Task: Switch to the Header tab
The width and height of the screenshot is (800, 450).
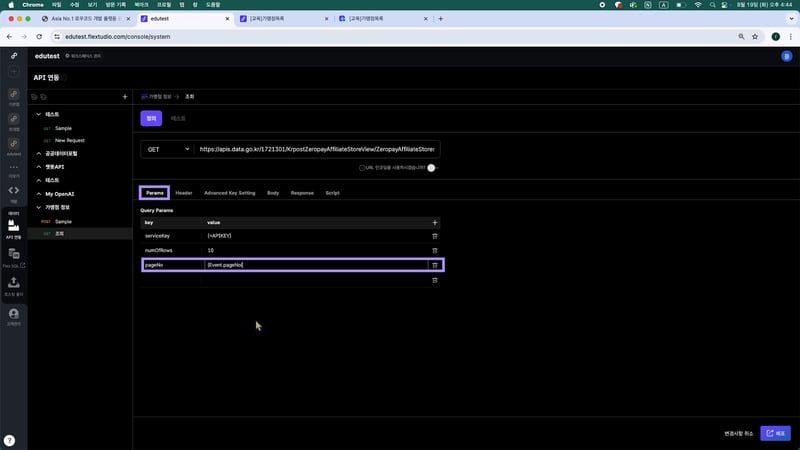Action: 184,192
